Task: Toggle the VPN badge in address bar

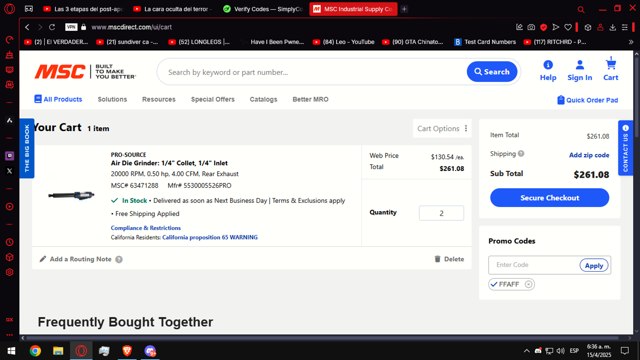Action: [71, 27]
